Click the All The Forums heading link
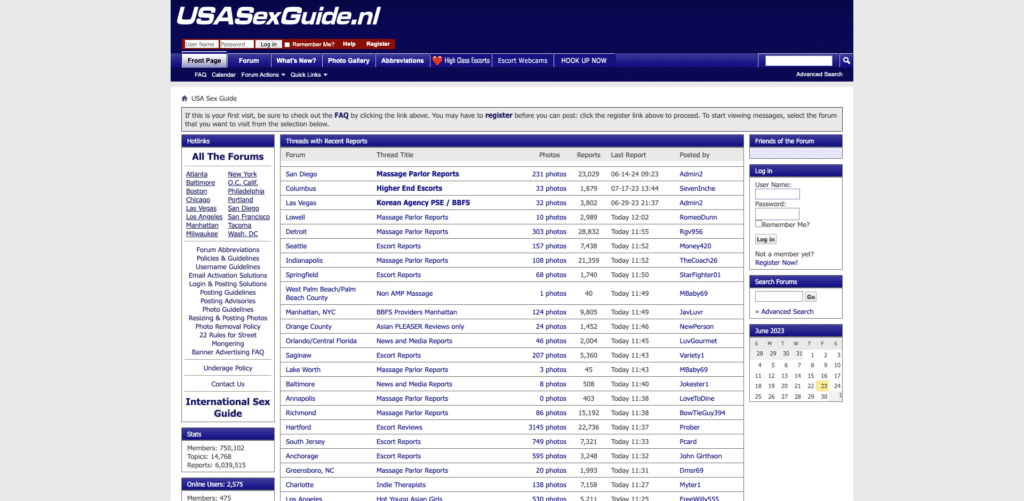 228,157
